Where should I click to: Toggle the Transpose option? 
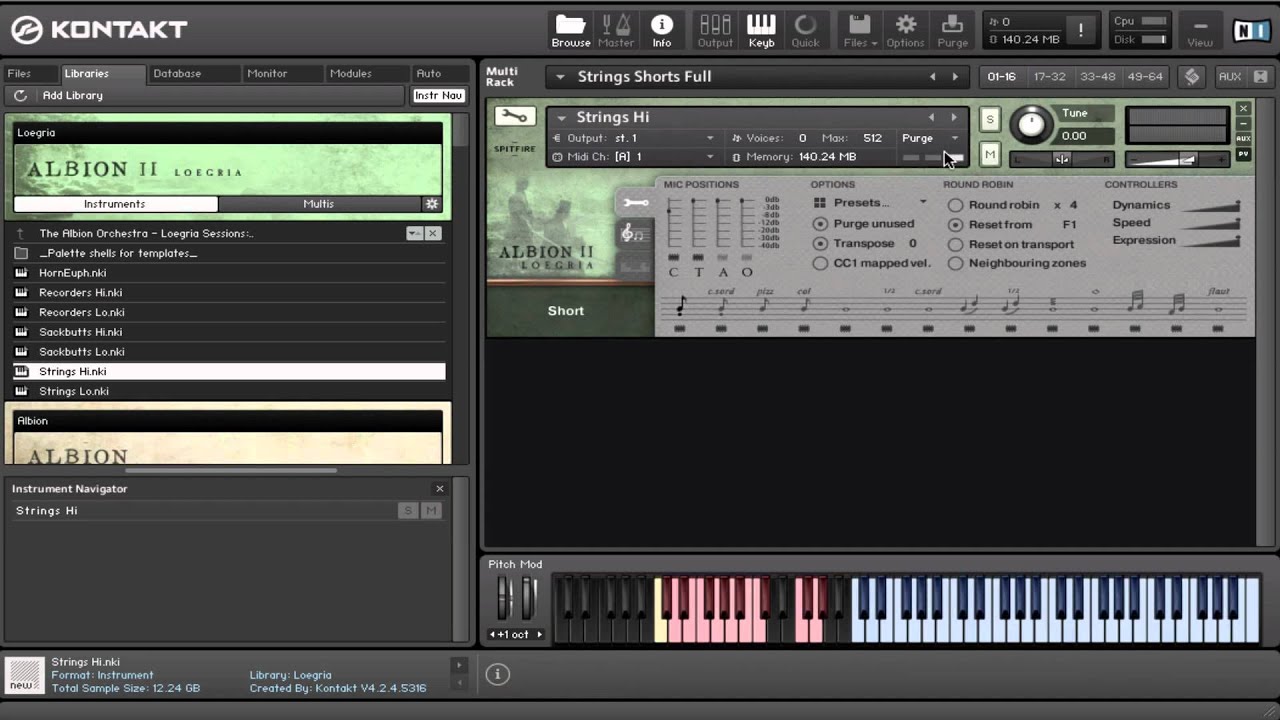point(820,243)
